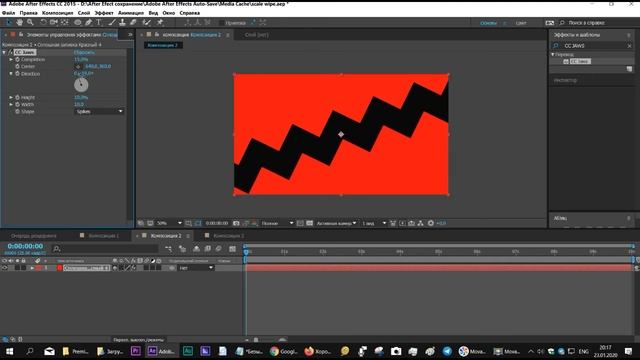Select the Ellipse shape tool
This screenshot has height=360, width=640.
(x=78, y=22)
